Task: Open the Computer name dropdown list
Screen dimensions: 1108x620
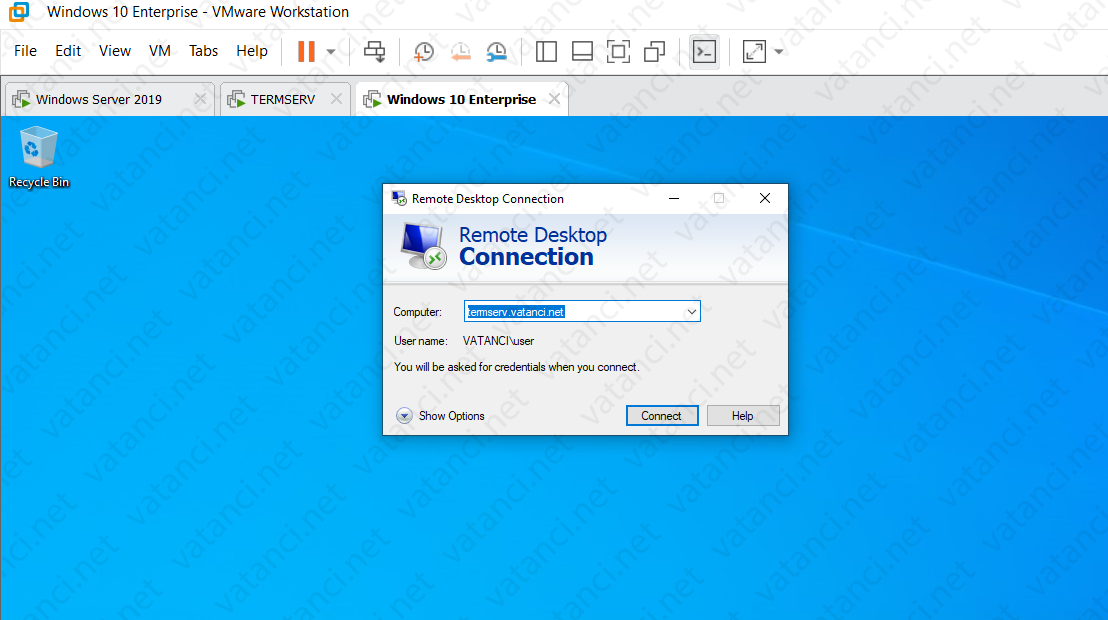Action: tap(691, 311)
